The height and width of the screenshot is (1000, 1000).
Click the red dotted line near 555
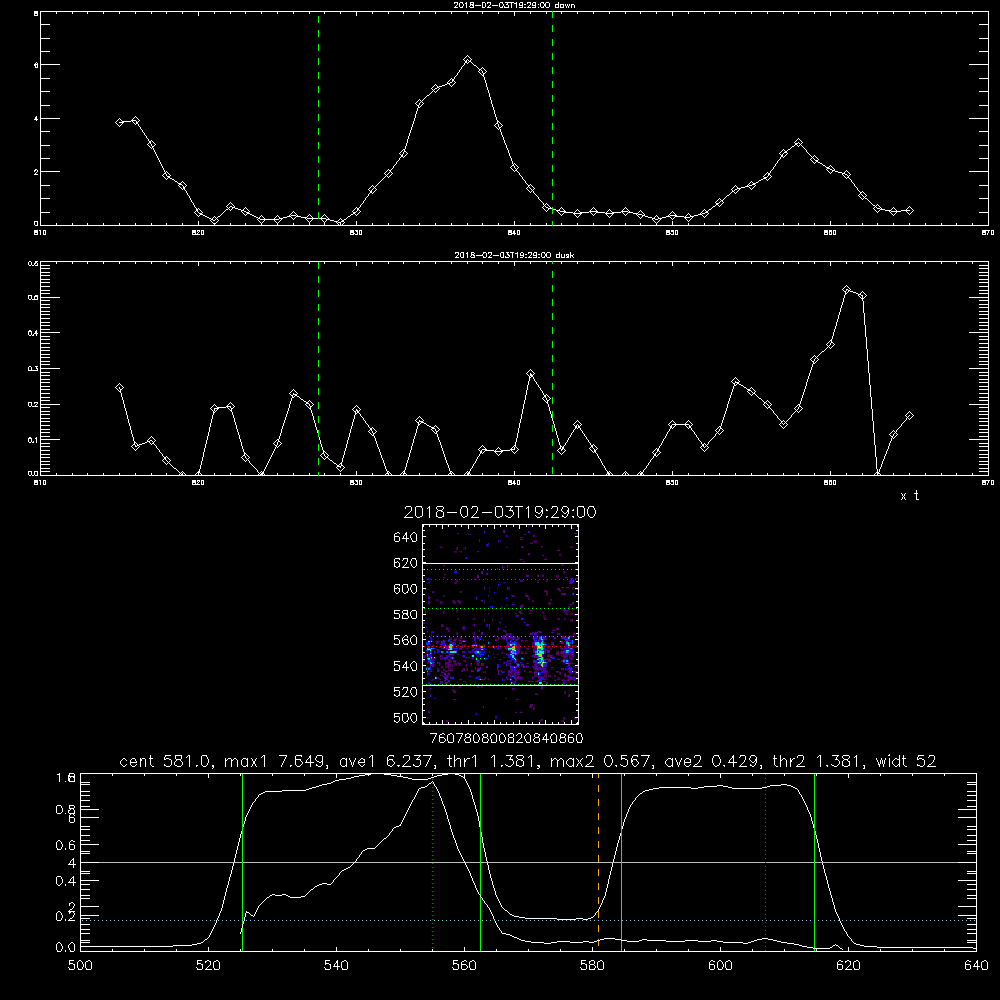coord(433,861)
